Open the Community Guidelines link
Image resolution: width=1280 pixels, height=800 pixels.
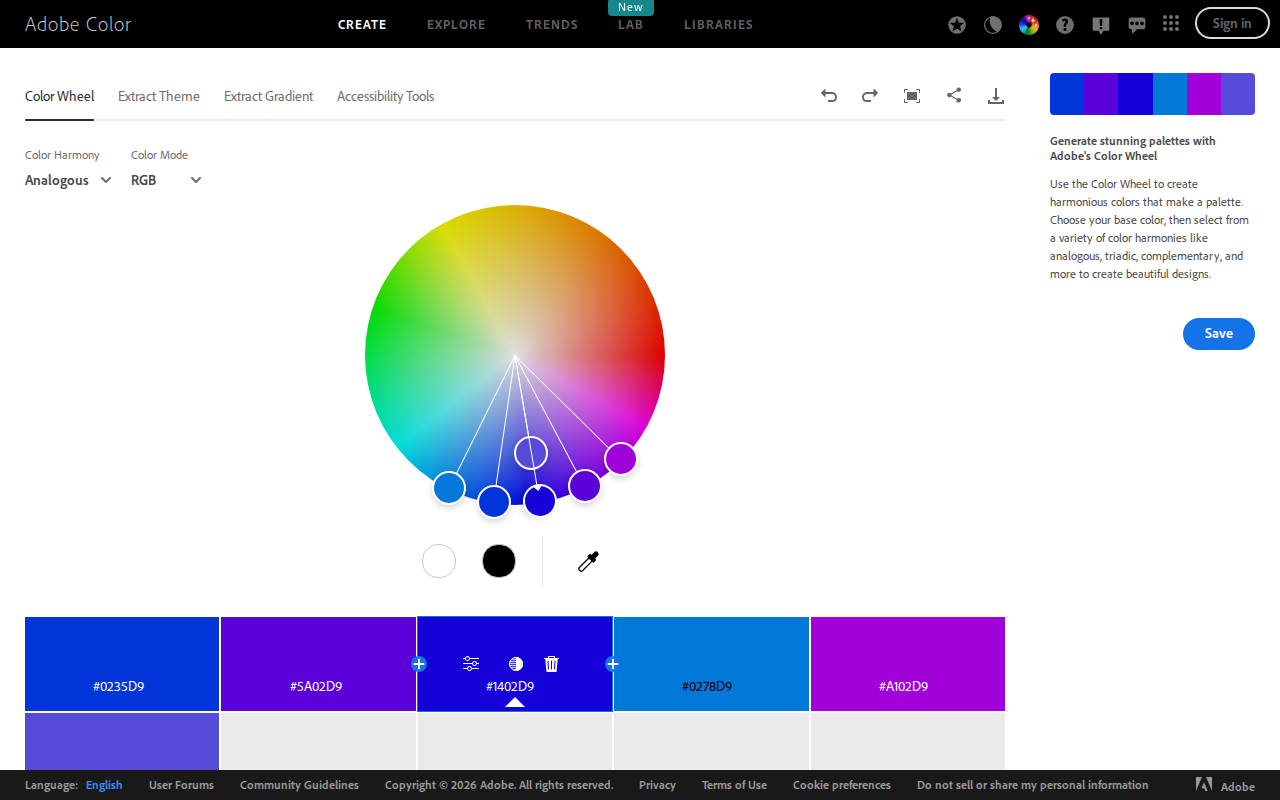(x=299, y=785)
